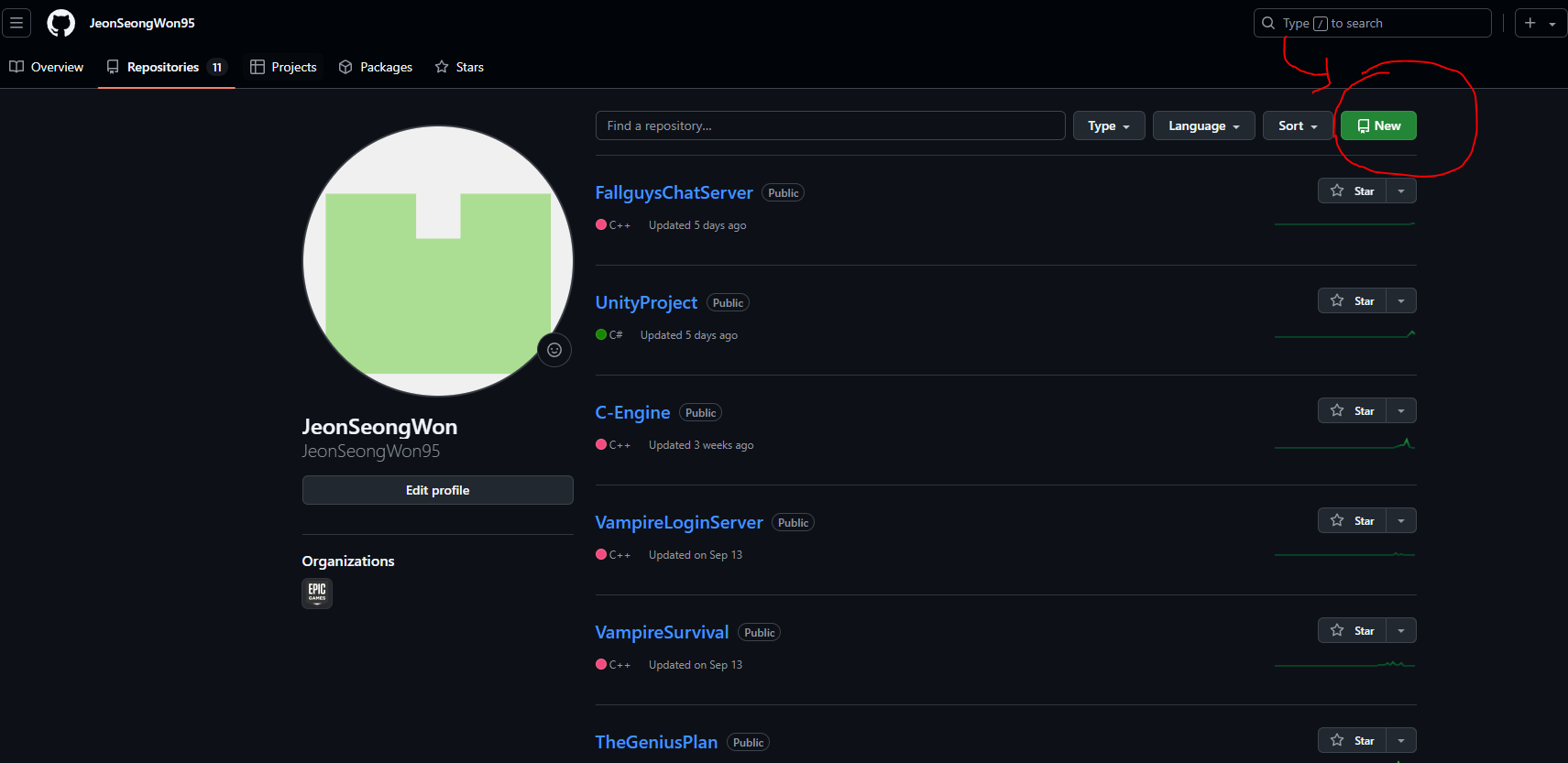The width and height of the screenshot is (1568, 763).
Task: Star the FallguysChatServer repository
Action: tap(1352, 191)
